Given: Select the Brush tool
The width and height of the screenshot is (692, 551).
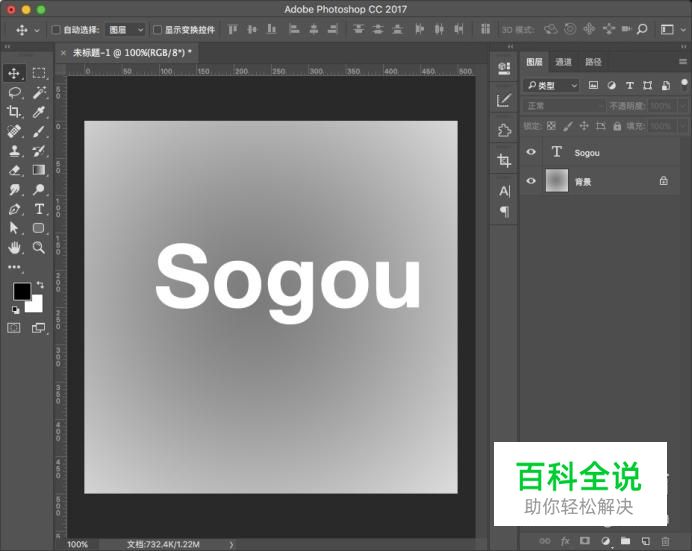Looking at the screenshot, I should click(39, 131).
